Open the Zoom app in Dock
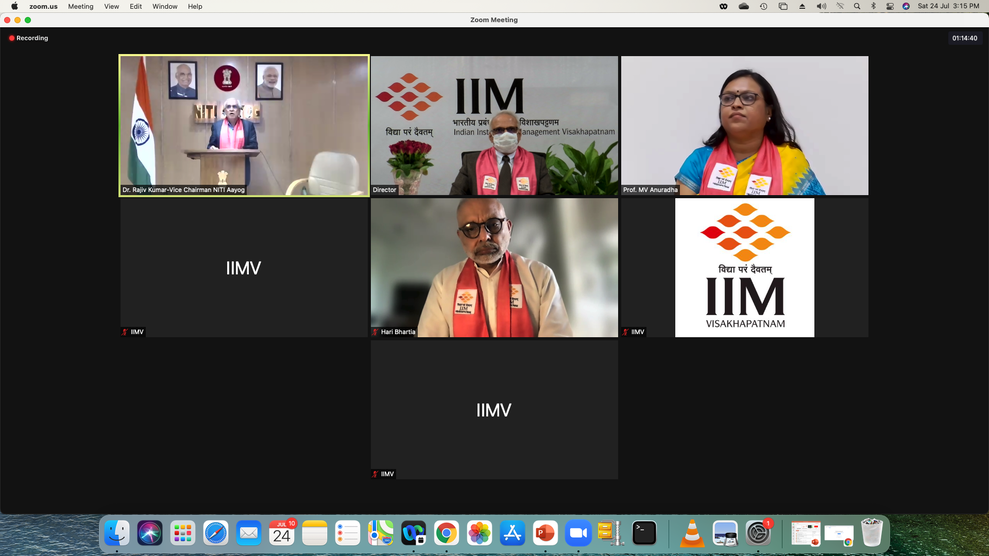 click(x=578, y=534)
